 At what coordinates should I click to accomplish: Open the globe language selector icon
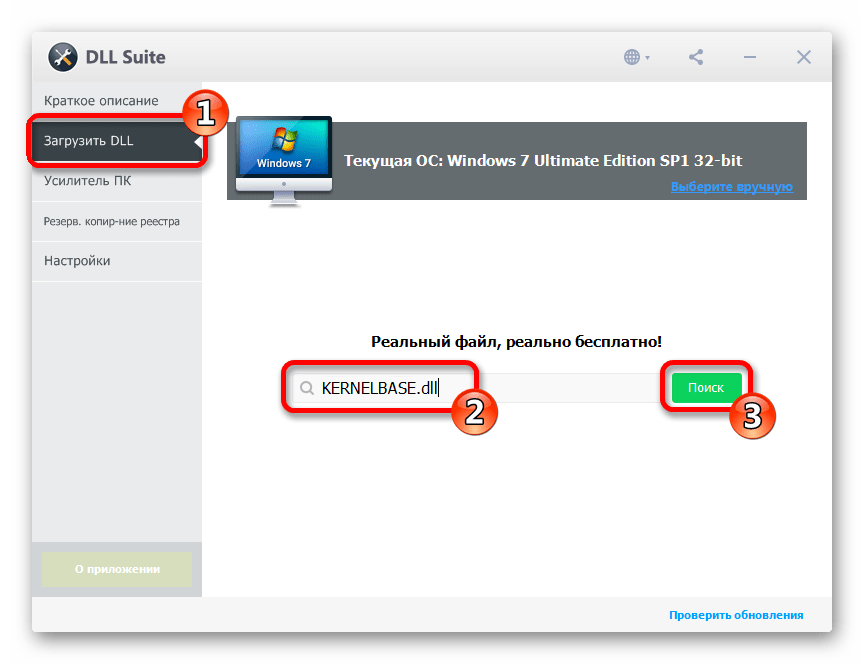(631, 57)
